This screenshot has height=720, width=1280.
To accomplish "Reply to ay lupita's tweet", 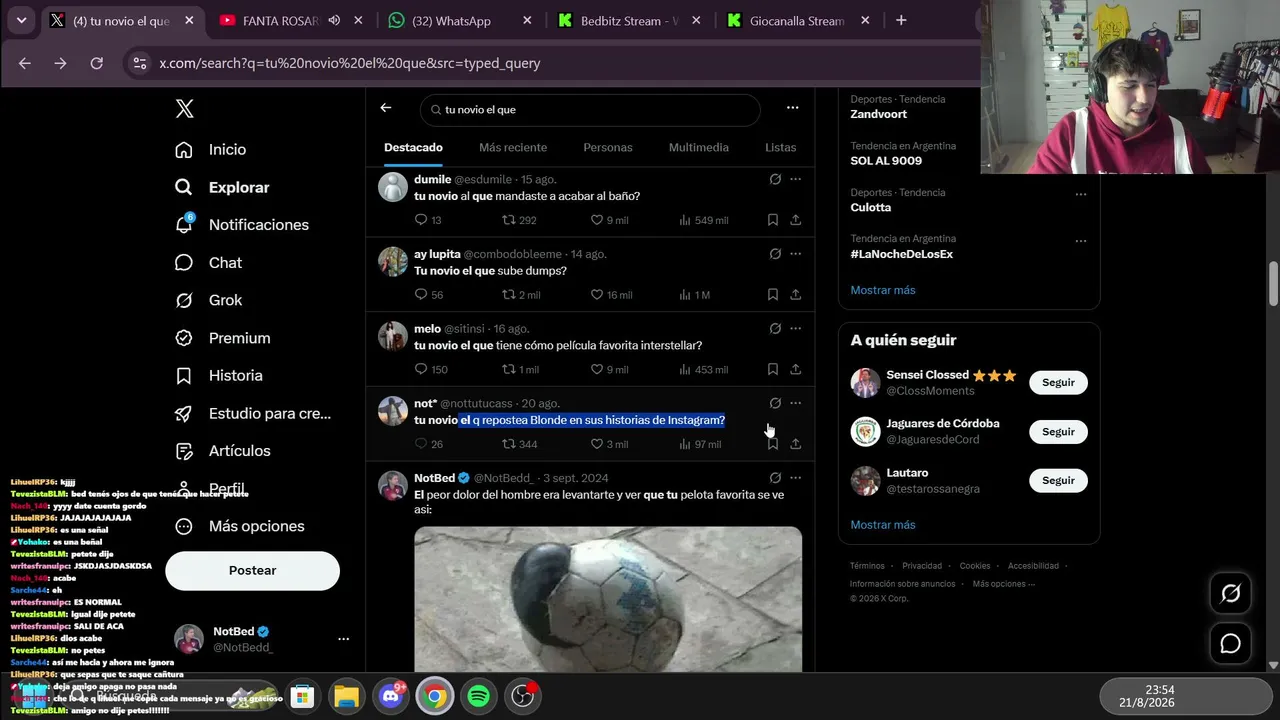I will click(x=421, y=294).
